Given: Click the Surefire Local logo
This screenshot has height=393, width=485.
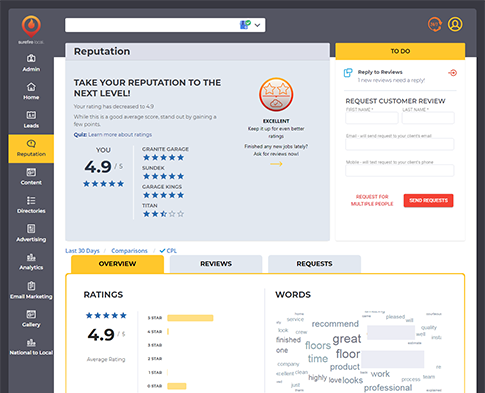Looking at the screenshot, I should click(31, 29).
